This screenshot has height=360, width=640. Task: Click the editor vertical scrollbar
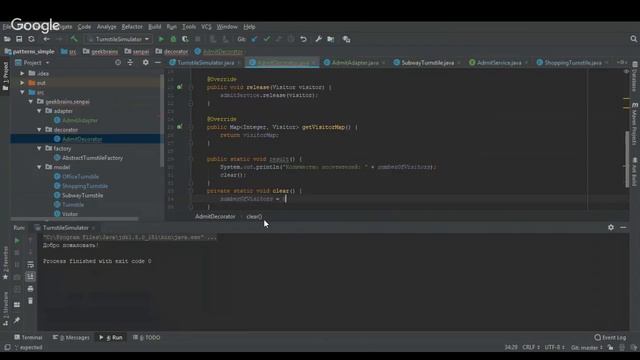coord(627,159)
